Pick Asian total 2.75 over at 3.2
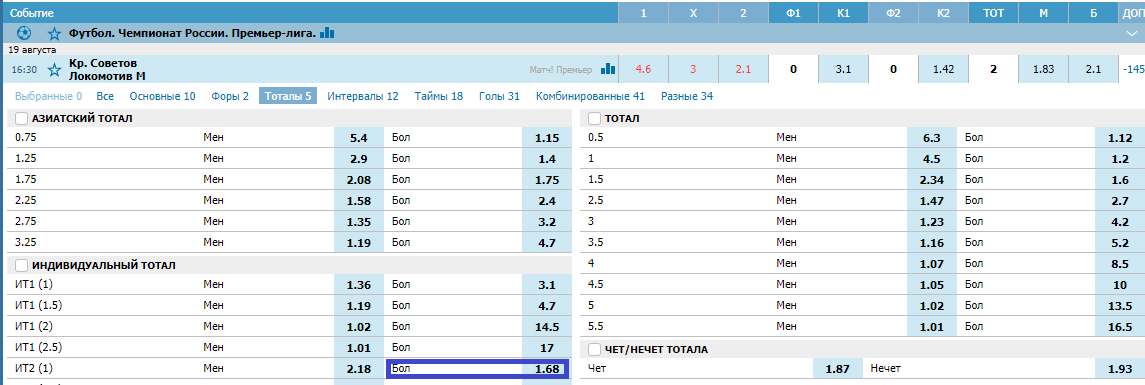The width and height of the screenshot is (1145, 385). point(547,222)
